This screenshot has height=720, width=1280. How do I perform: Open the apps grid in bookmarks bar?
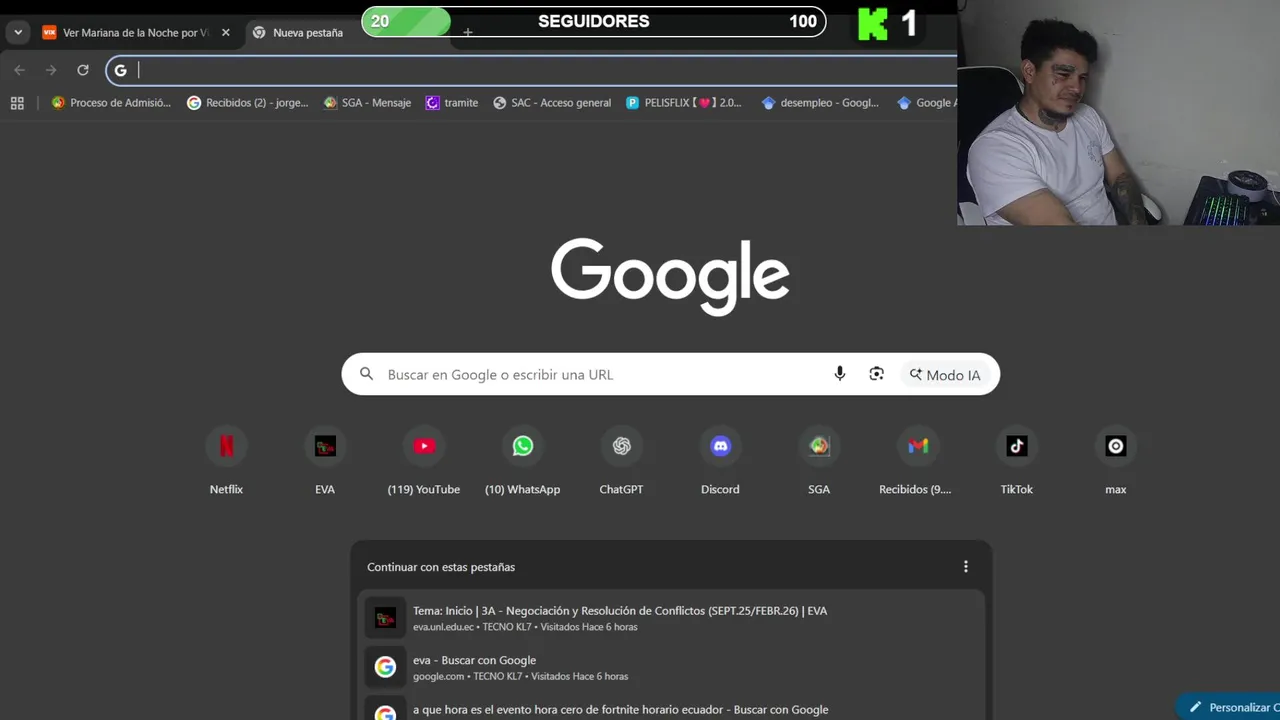pyautogui.click(x=17, y=102)
